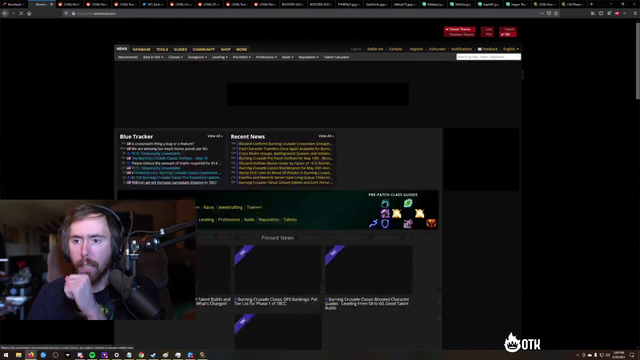Image resolution: width=640 pixels, height=360 pixels.
Task: Open a new browser tab with plus
Action: tap(591, 4)
